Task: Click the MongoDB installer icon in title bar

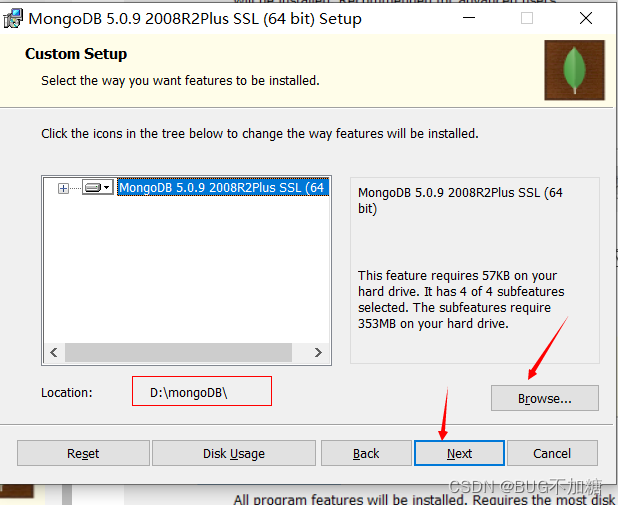Action: [x=13, y=19]
